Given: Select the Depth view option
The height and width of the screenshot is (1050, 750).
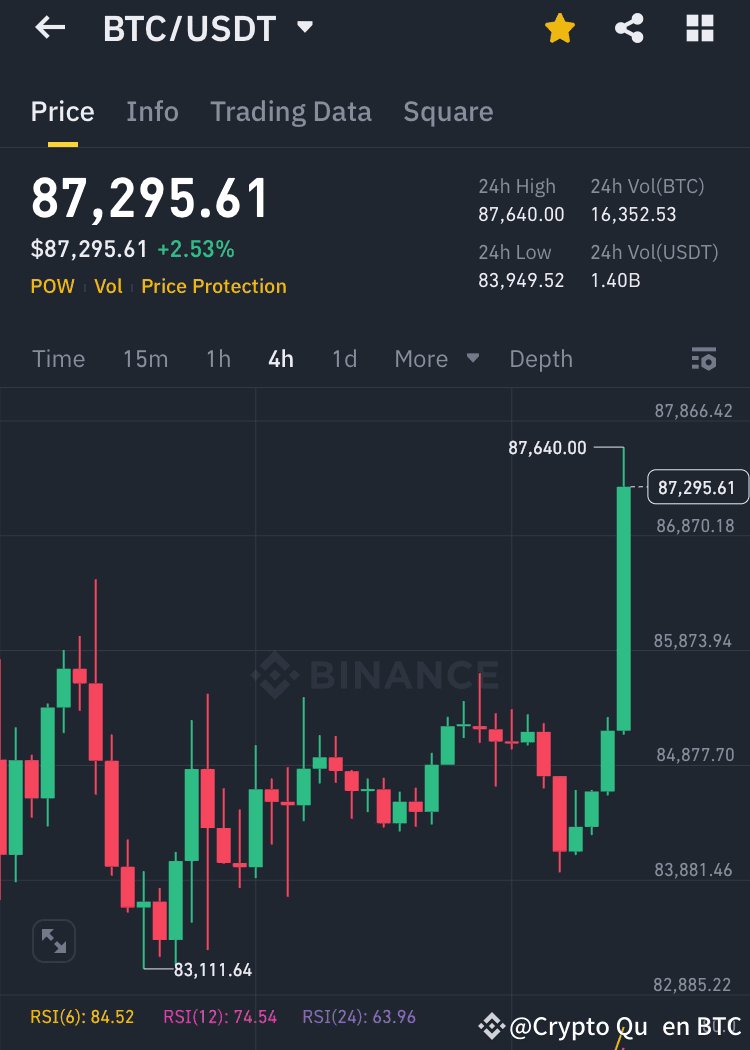Looking at the screenshot, I should [x=540, y=358].
